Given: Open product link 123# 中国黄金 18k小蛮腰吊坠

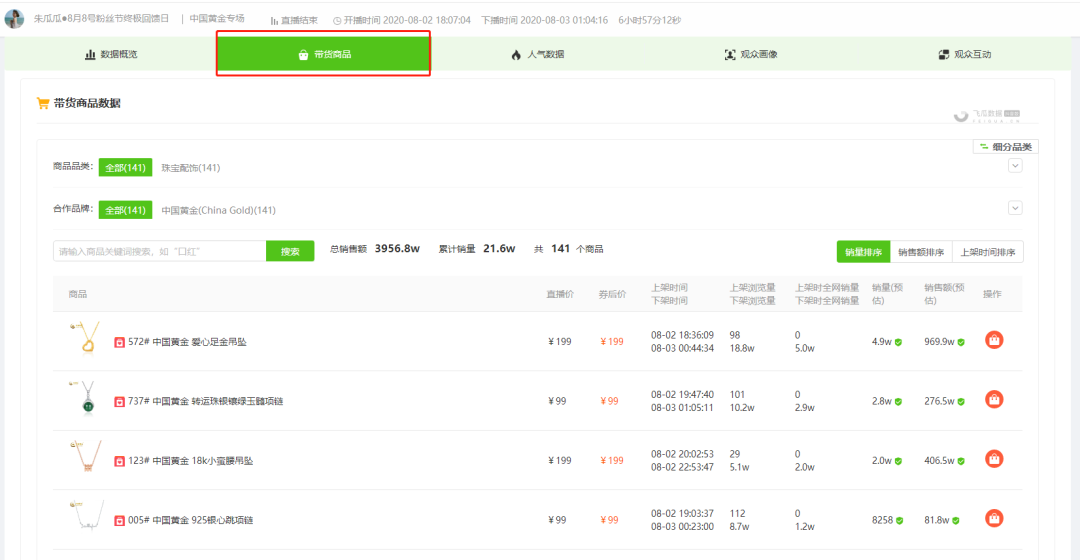Looking at the screenshot, I should tap(191, 461).
